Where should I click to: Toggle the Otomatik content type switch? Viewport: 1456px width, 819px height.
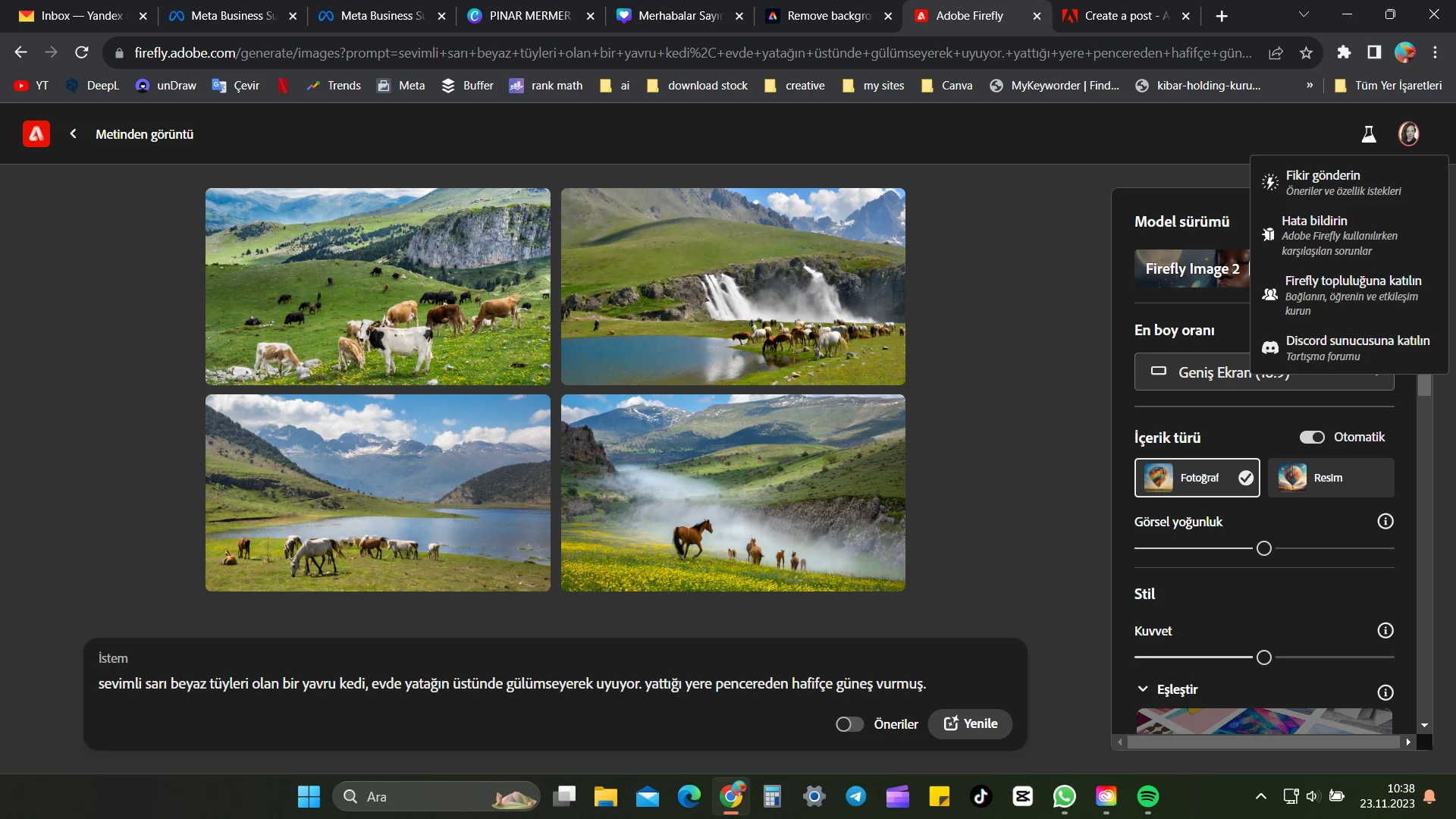[1312, 438]
